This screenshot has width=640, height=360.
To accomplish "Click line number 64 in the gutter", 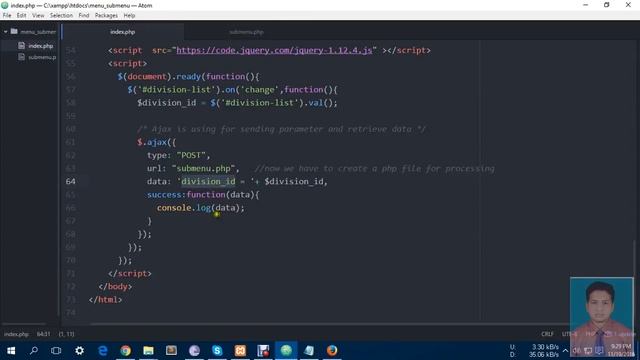I will pos(71,181).
